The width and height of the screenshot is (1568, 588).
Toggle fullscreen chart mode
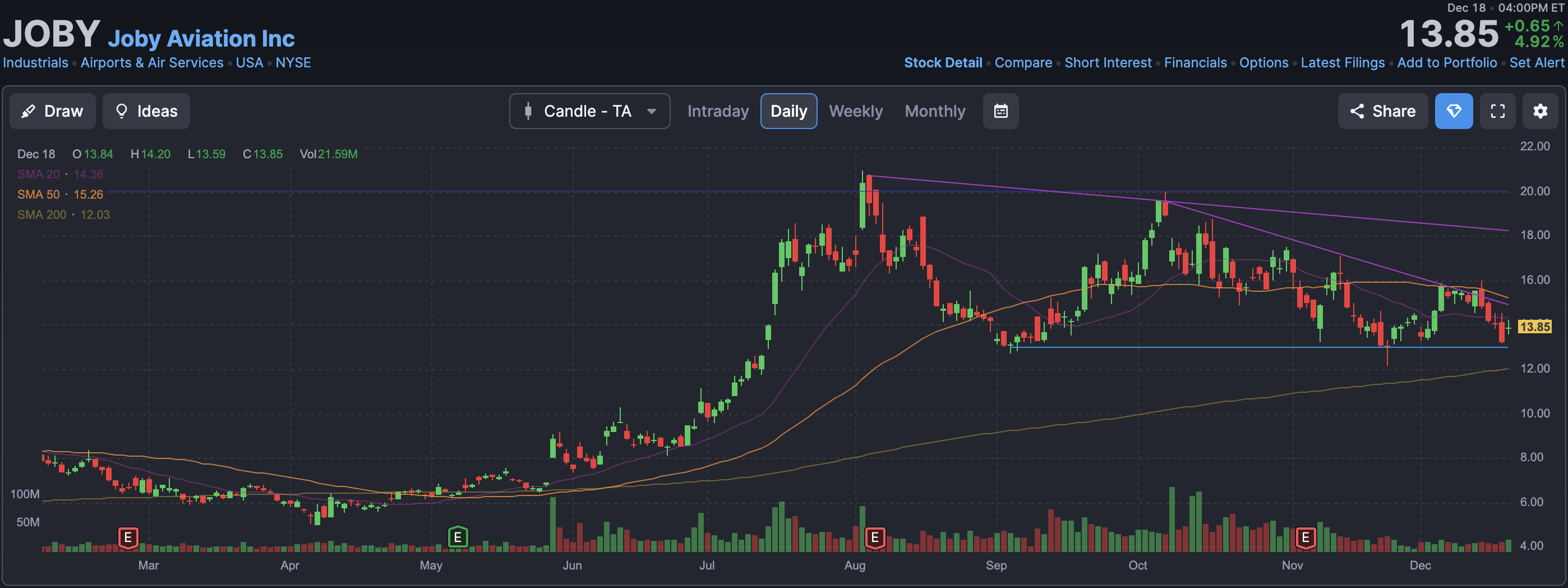pos(1497,111)
